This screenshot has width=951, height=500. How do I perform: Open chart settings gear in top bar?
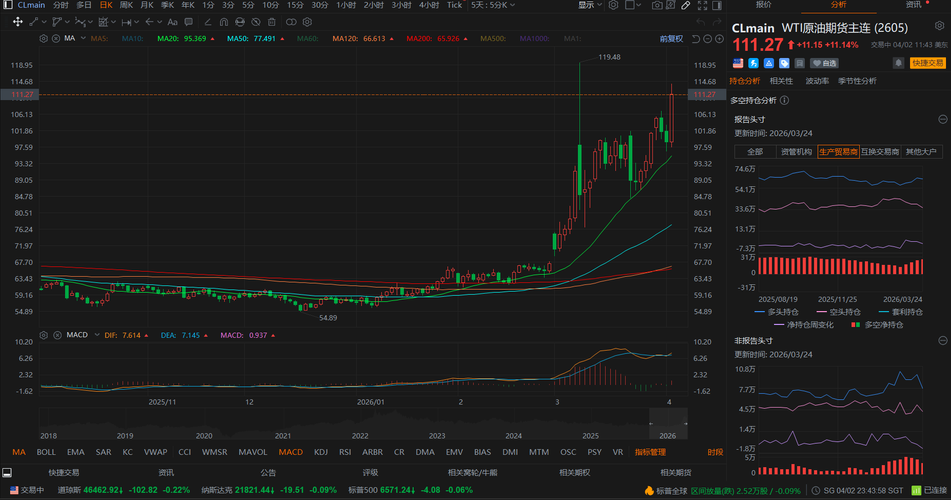(x=614, y=5)
